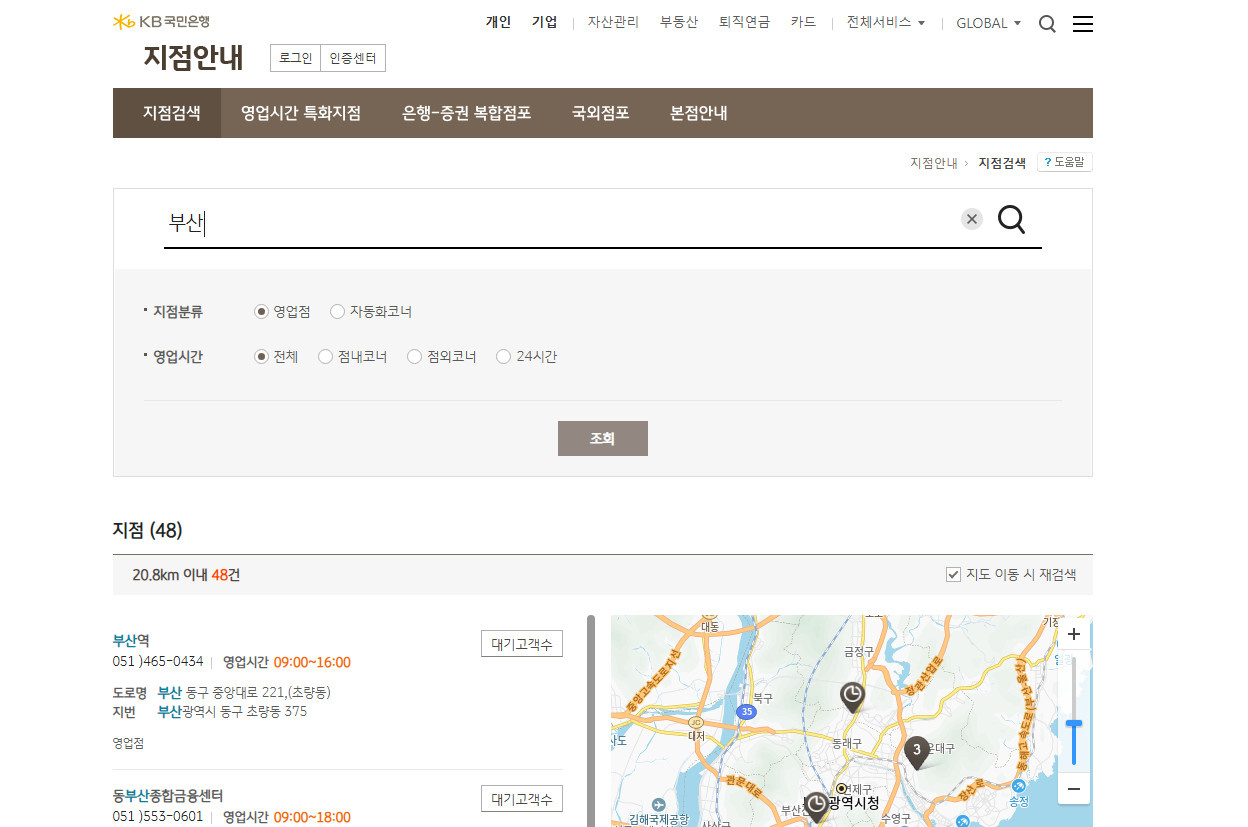Go to 기업 banking menu

tap(545, 22)
